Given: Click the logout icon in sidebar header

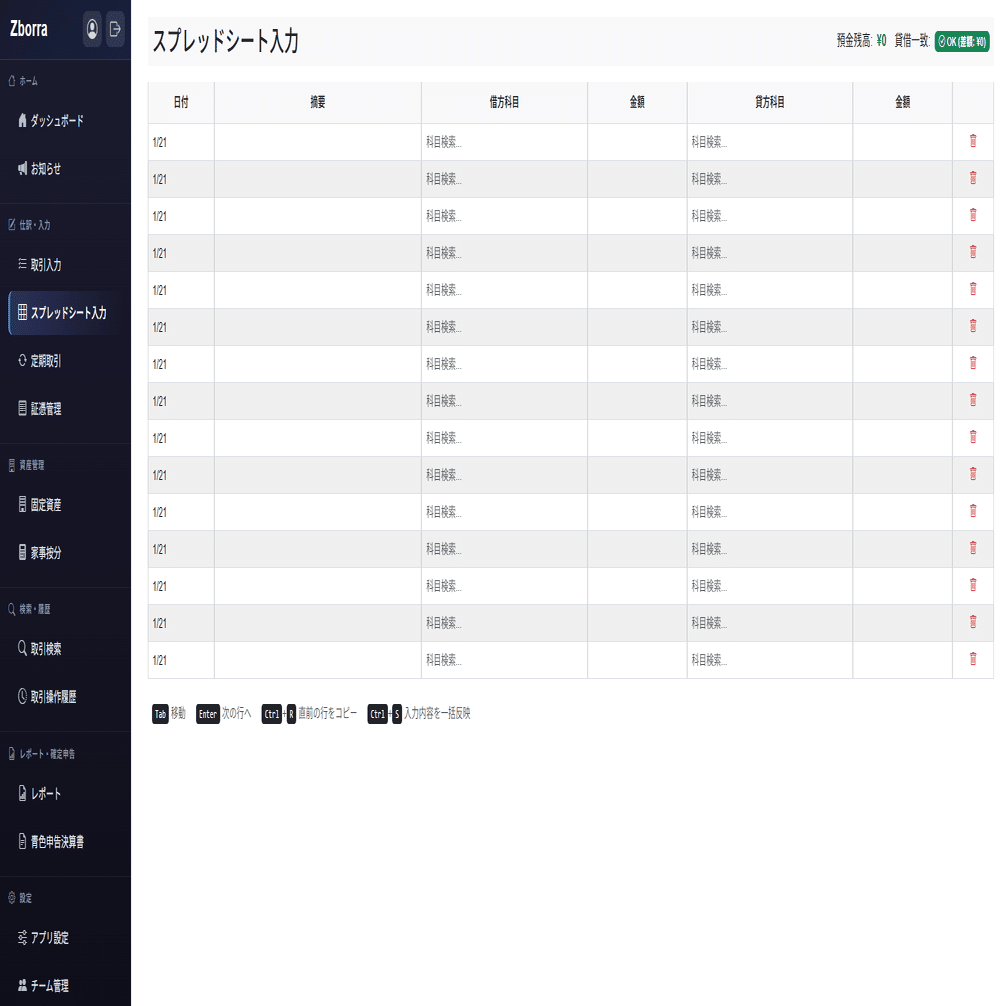Looking at the screenshot, I should click(115, 29).
